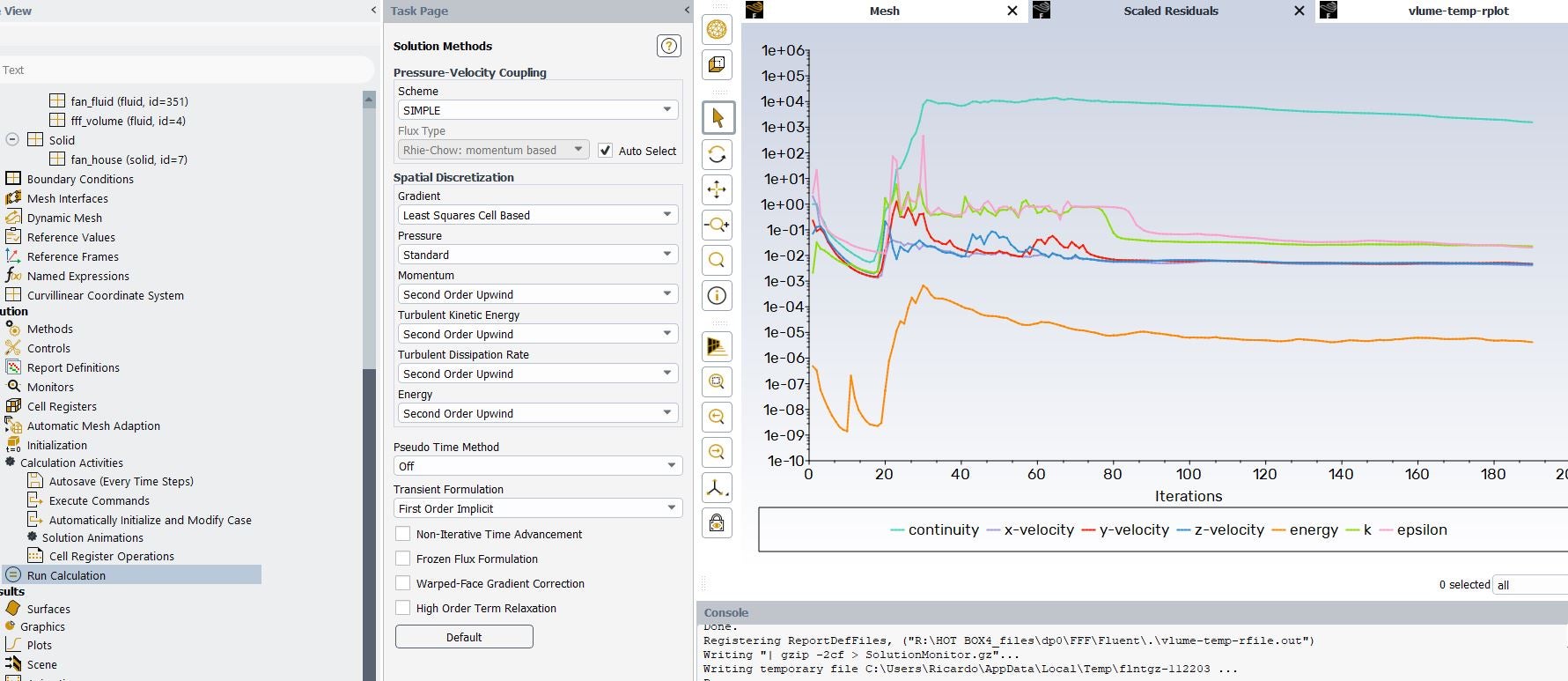The image size is (1568, 681).
Task: Click the zoom in/out magnifier tool
Action: [718, 225]
